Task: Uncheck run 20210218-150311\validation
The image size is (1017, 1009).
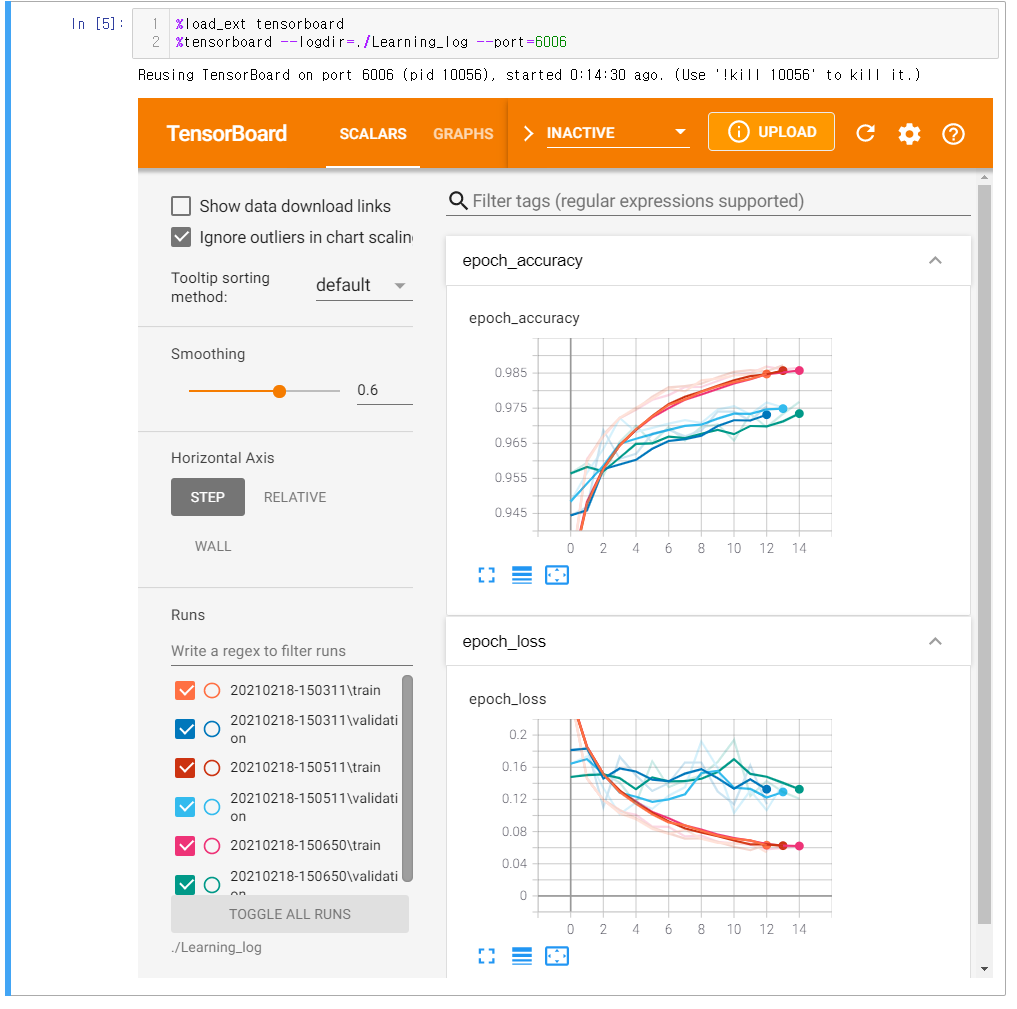Action: 185,729
